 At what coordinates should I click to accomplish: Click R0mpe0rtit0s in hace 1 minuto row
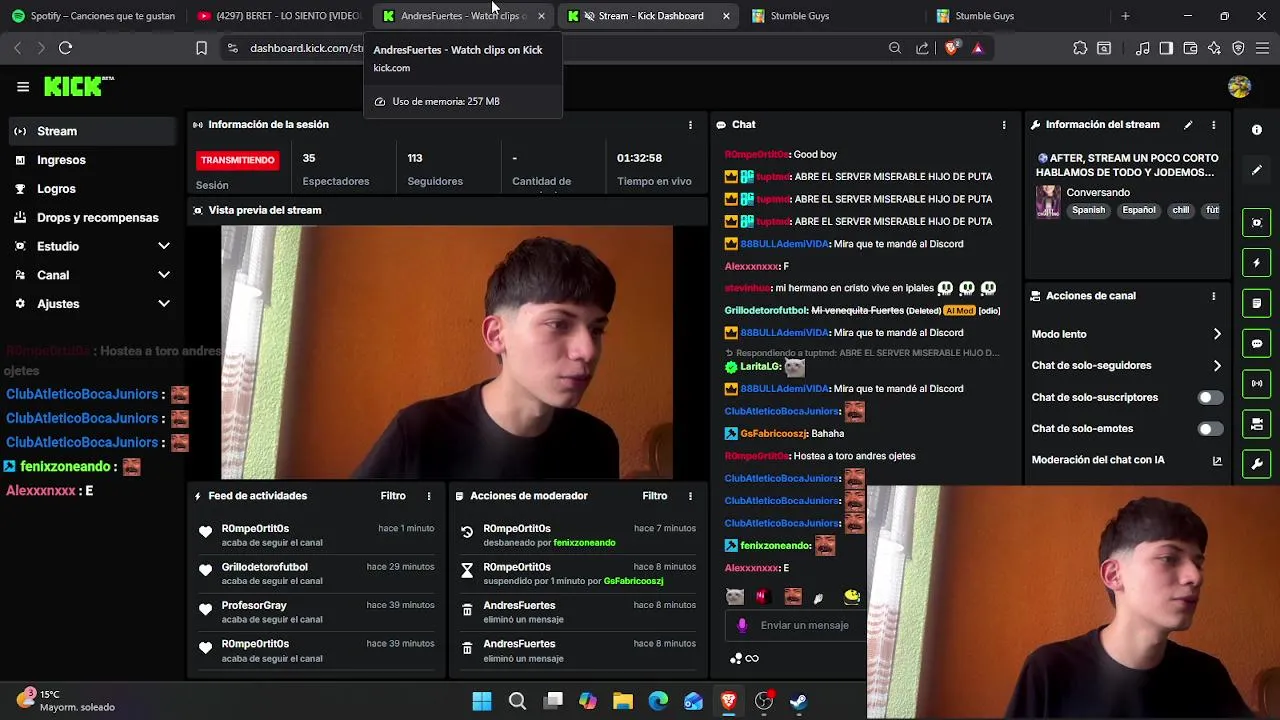(x=255, y=528)
